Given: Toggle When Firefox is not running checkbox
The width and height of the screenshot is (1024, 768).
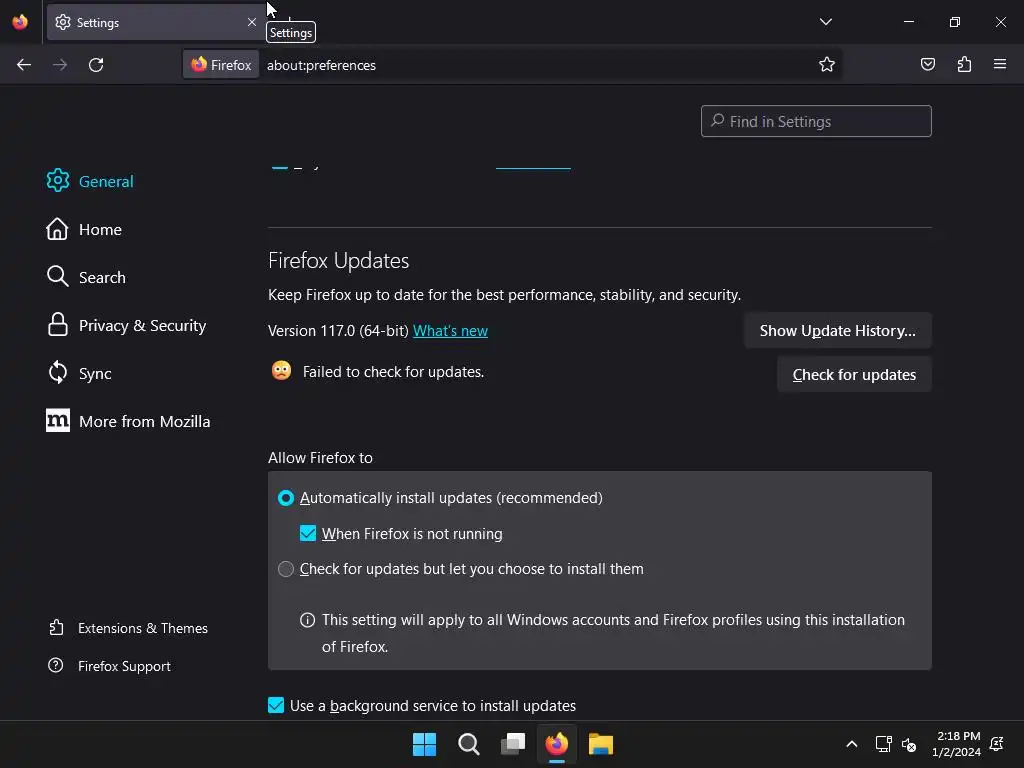Looking at the screenshot, I should tap(308, 534).
